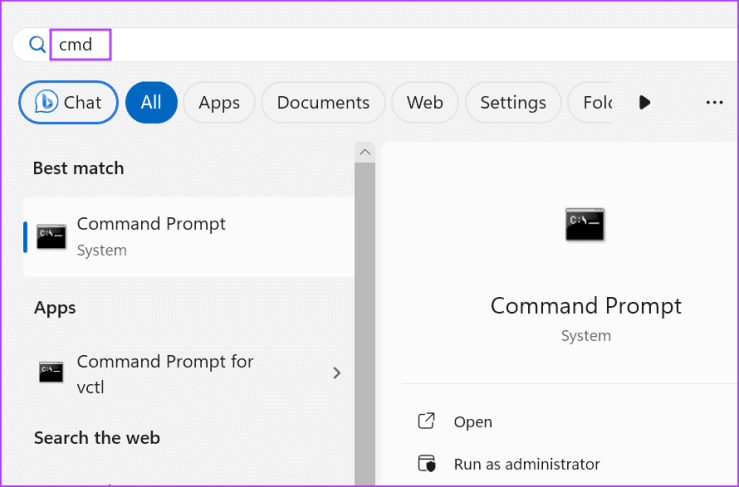Select the All filter tab
The width and height of the screenshot is (739, 487).
tap(151, 102)
